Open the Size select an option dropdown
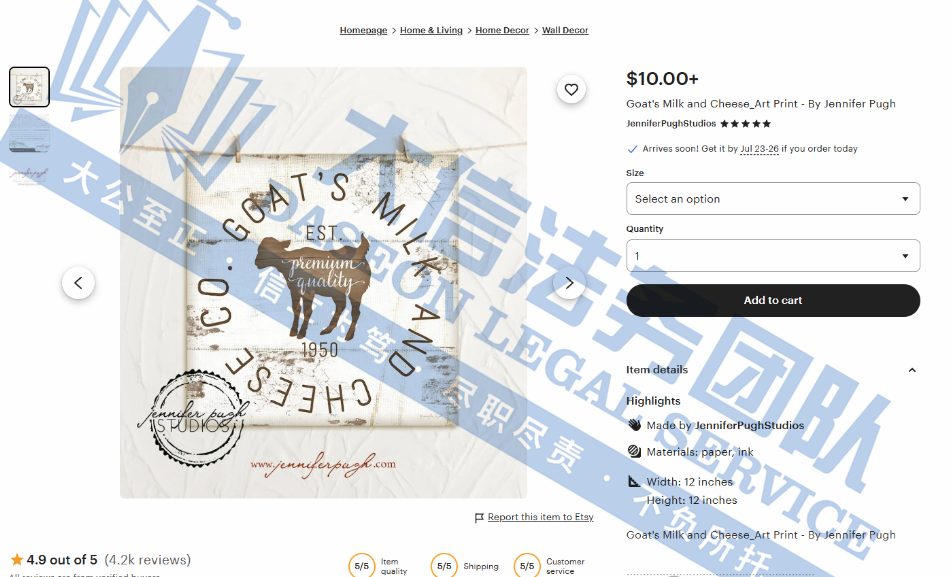Screen dimensions: 951x577 pyautogui.click(x=773, y=198)
